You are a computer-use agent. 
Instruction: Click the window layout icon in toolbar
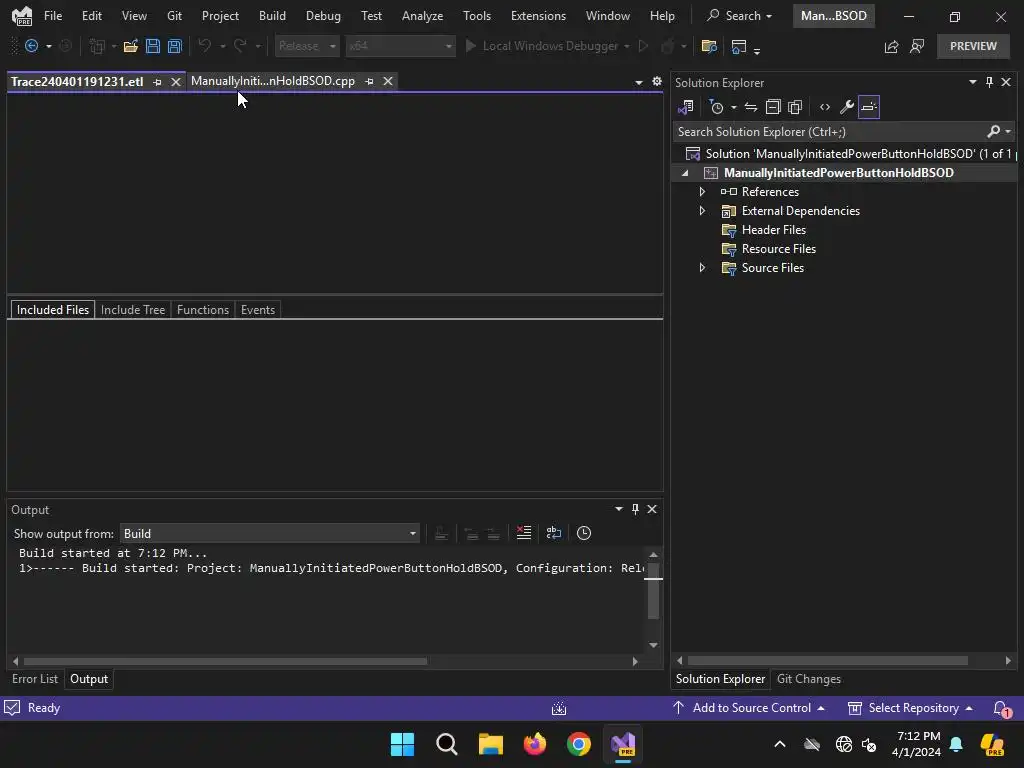pos(739,46)
